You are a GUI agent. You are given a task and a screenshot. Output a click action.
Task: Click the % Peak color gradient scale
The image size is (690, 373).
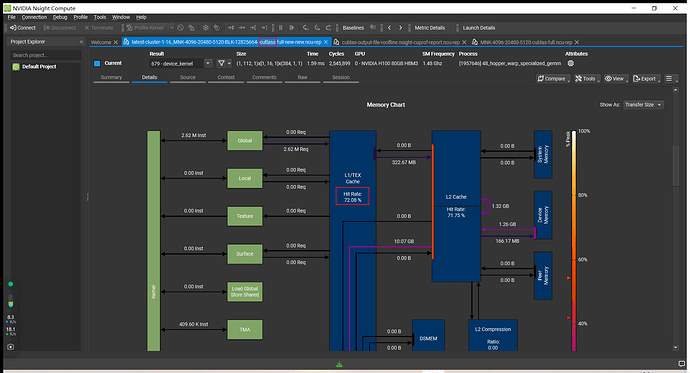(574, 241)
